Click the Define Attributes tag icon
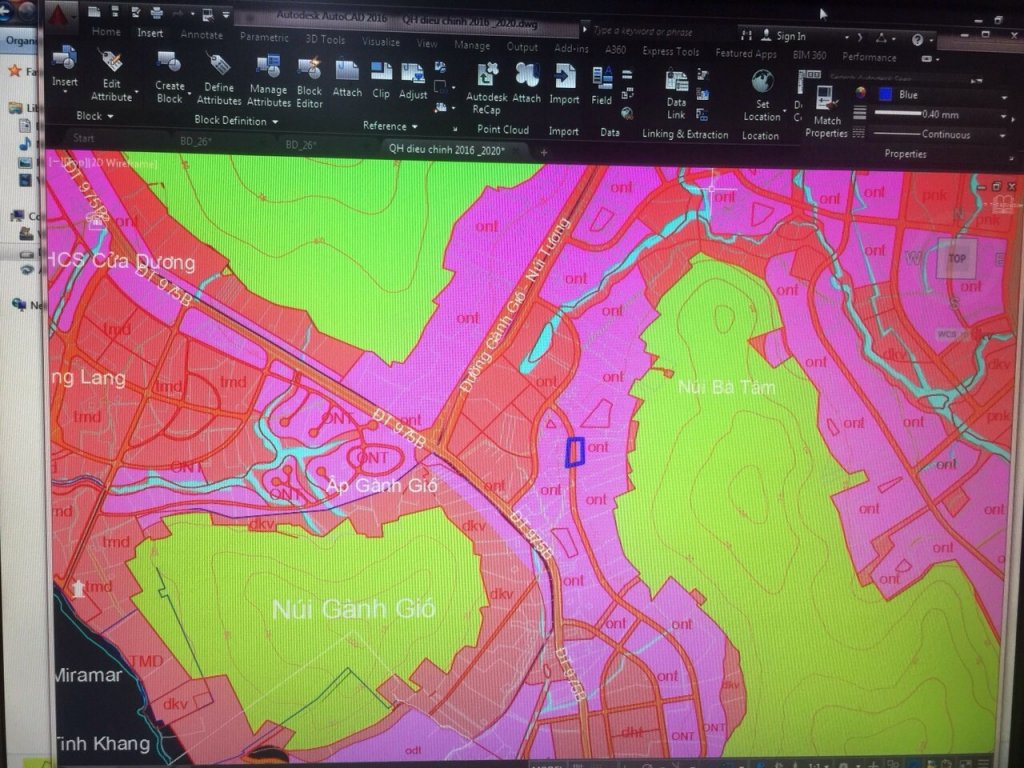The width and height of the screenshot is (1024, 768). coord(218,65)
